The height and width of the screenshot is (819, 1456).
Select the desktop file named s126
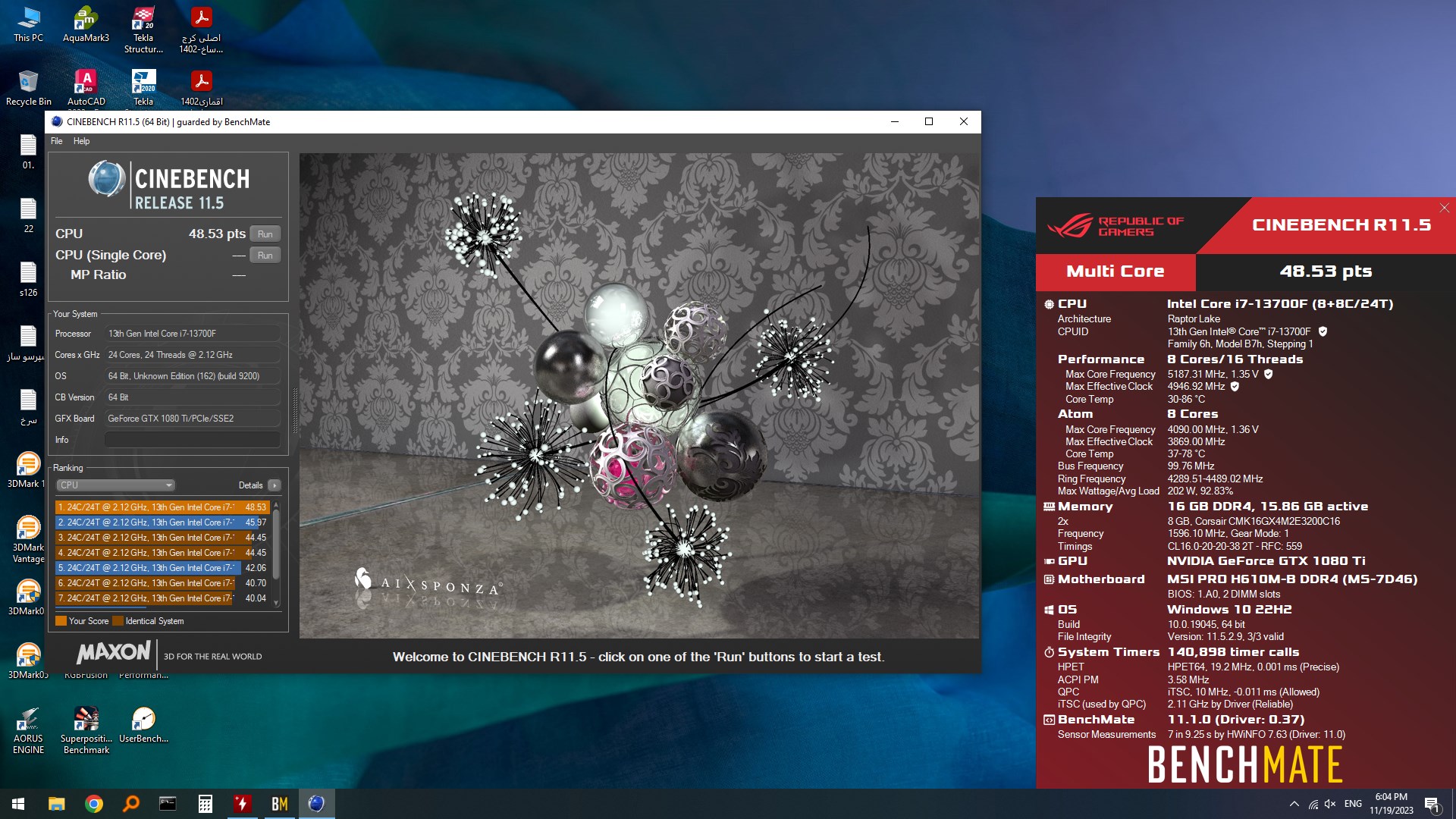[28, 279]
